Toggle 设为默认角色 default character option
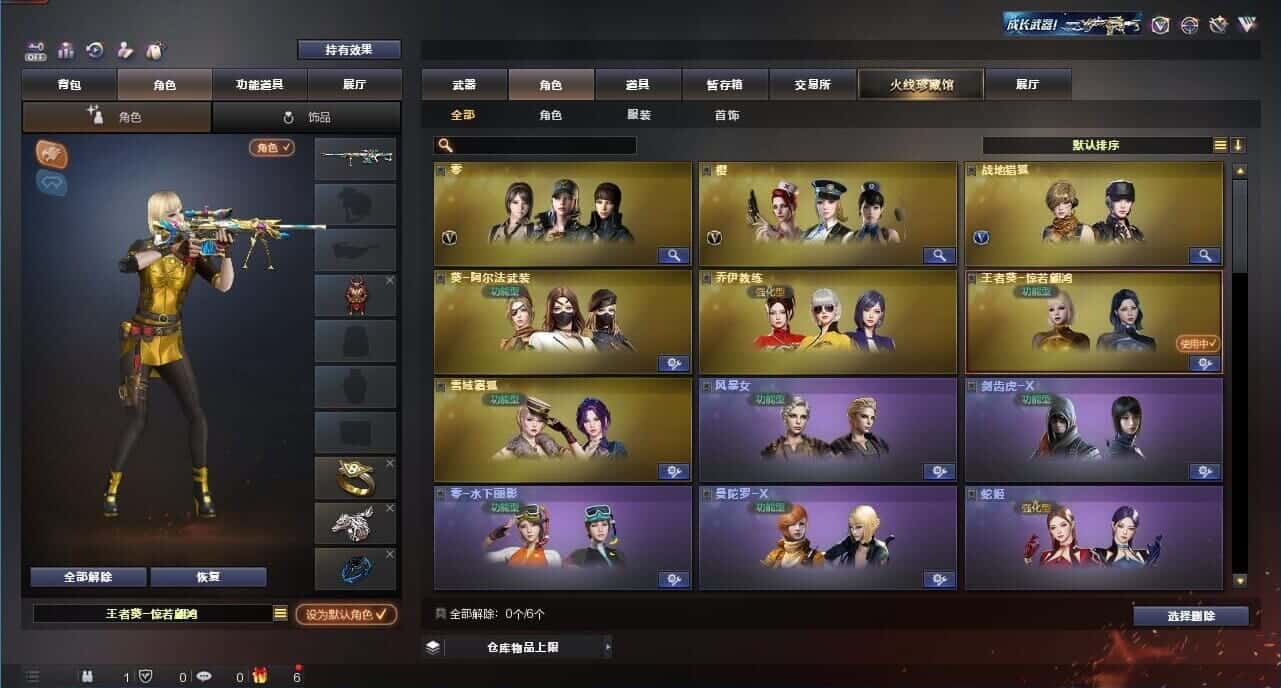1281x688 pixels. pos(346,614)
